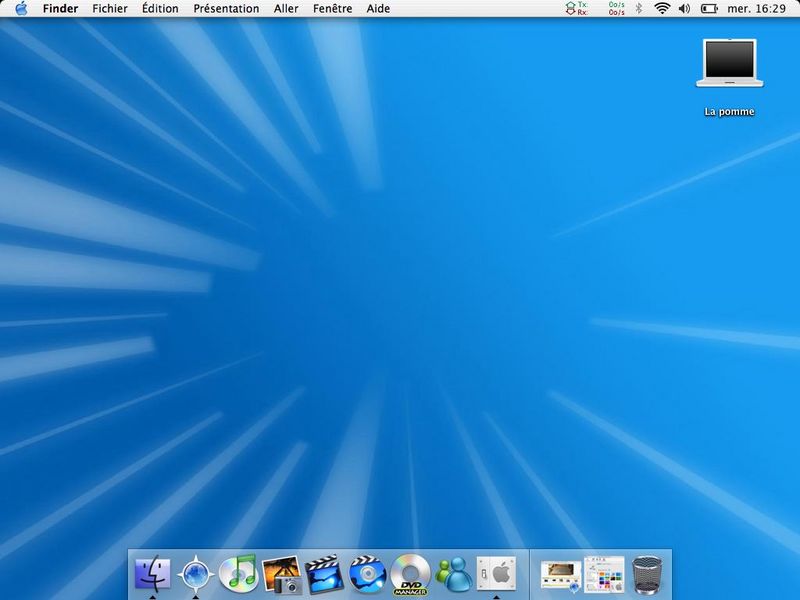Open the Apple menu
Screen dimensions: 800x600
[21, 8]
